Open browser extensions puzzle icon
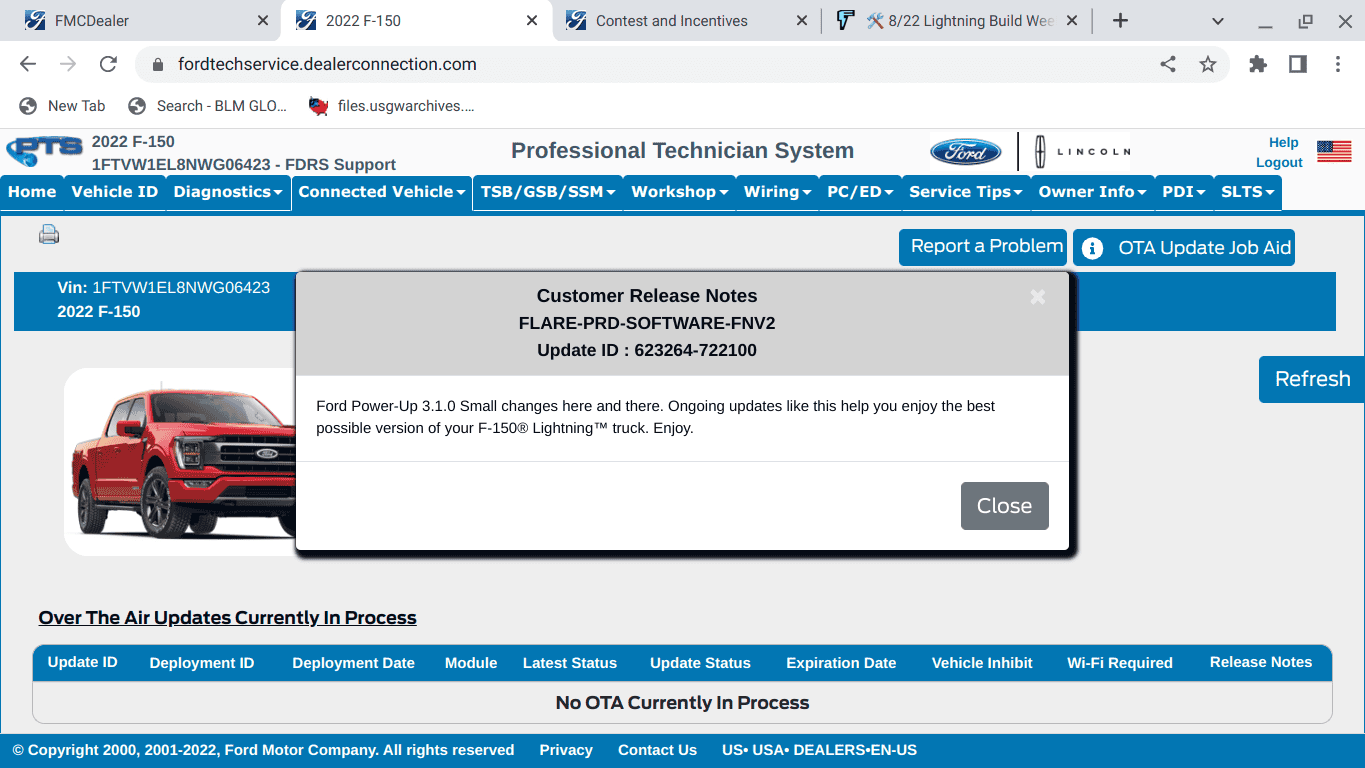The width and height of the screenshot is (1365, 768). [x=1257, y=64]
